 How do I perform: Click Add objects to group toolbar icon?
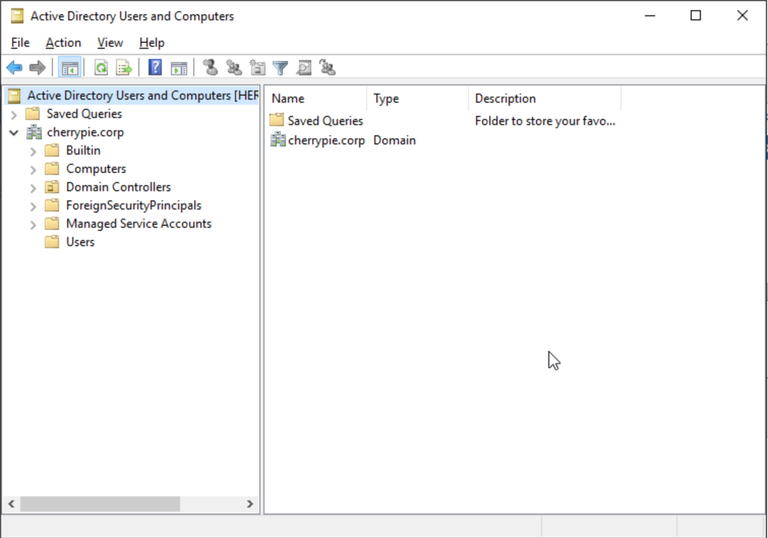click(327, 67)
